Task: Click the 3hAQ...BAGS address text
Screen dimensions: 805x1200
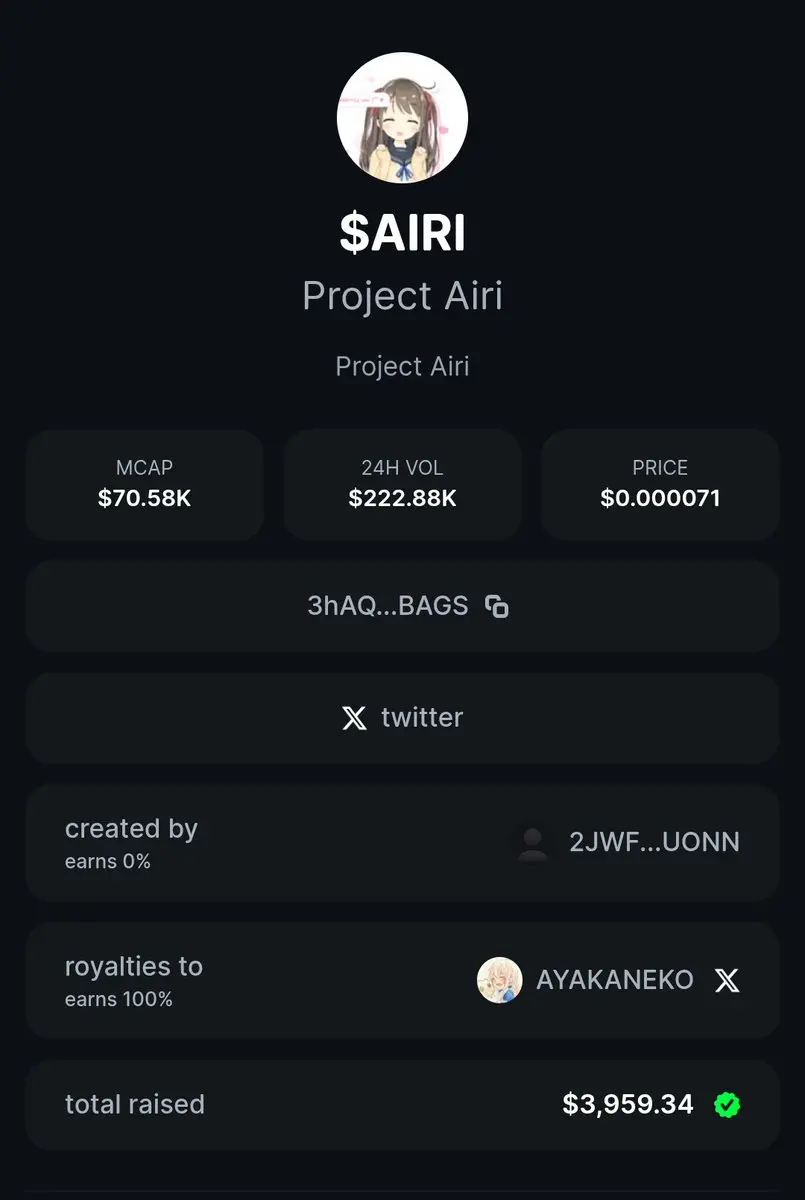Action: tap(388, 606)
